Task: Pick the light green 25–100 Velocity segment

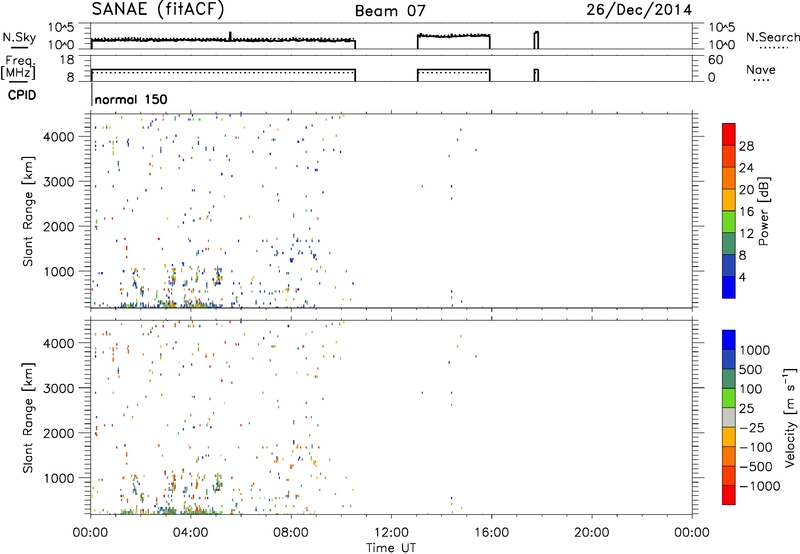Action: (x=729, y=398)
